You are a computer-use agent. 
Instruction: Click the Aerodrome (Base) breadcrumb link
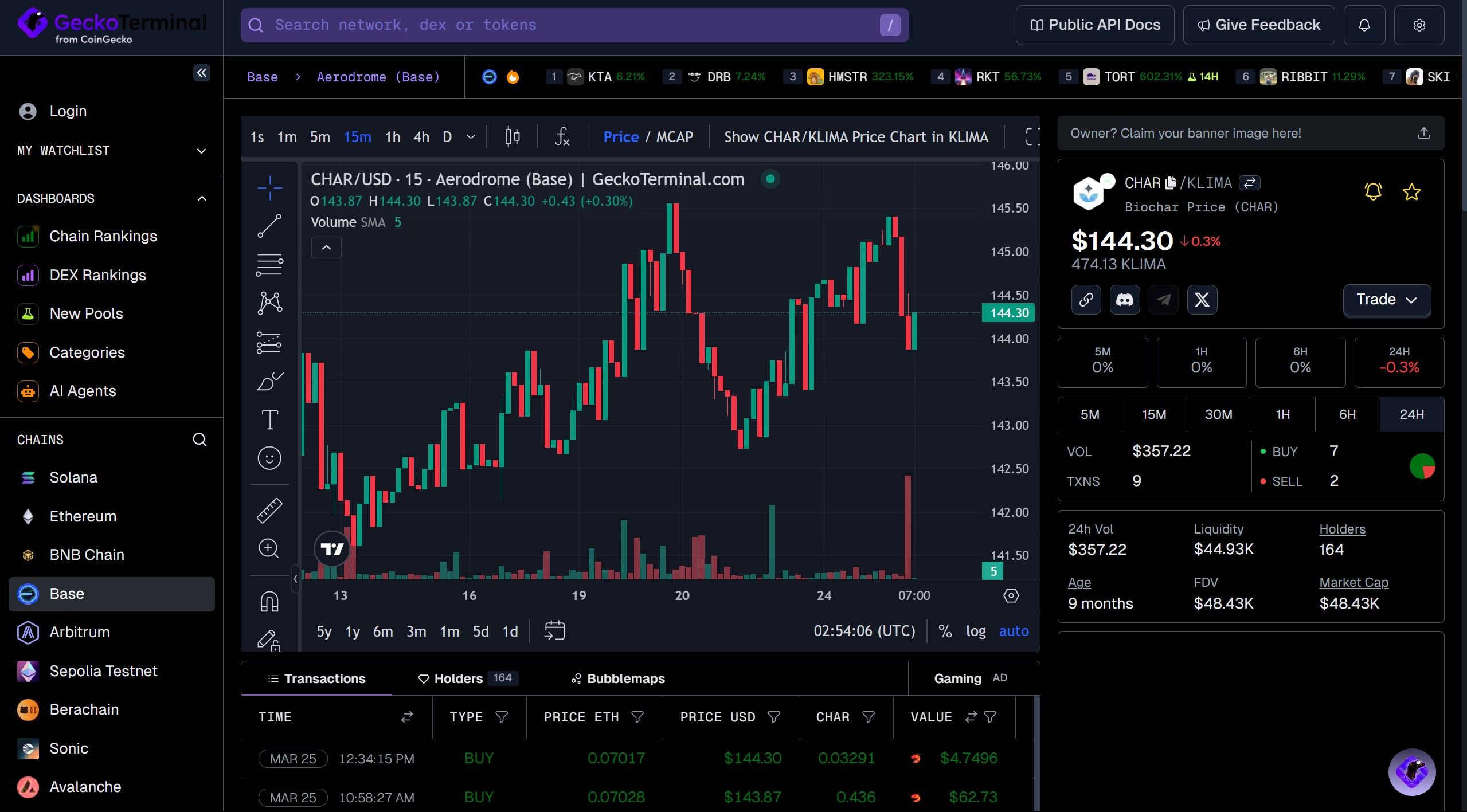tap(378, 77)
